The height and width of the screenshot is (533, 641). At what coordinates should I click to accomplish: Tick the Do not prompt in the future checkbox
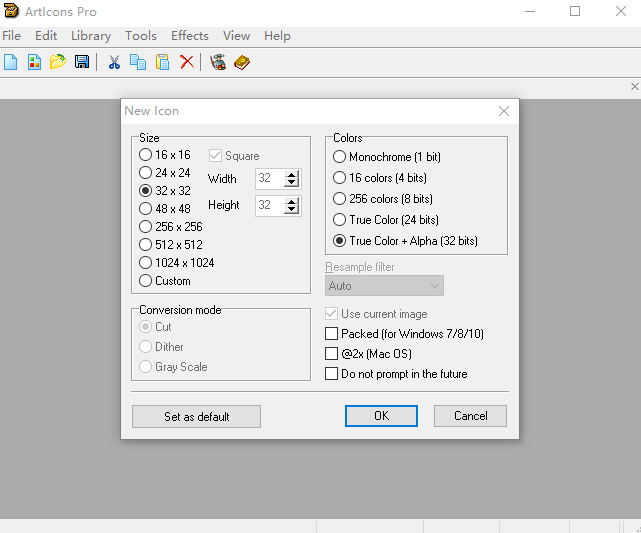coord(332,374)
